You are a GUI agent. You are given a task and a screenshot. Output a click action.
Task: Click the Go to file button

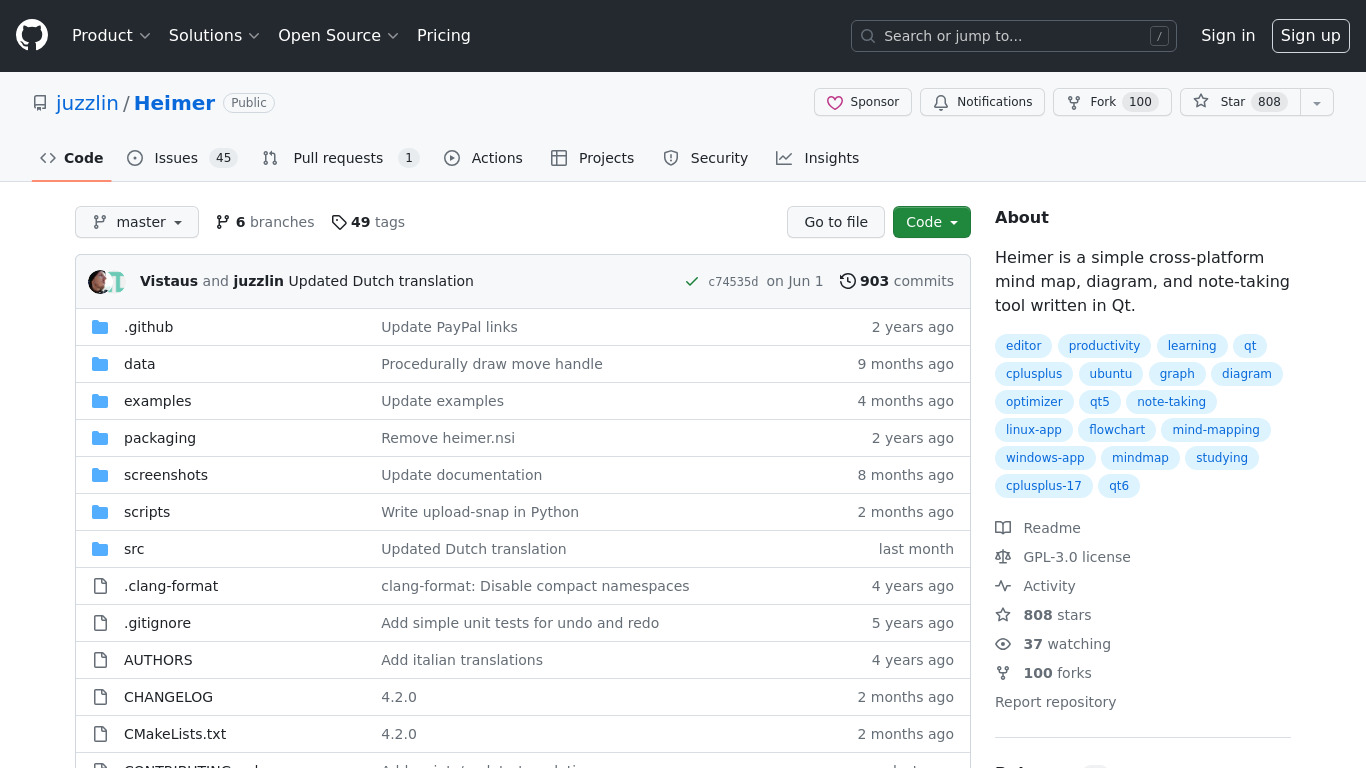(836, 222)
